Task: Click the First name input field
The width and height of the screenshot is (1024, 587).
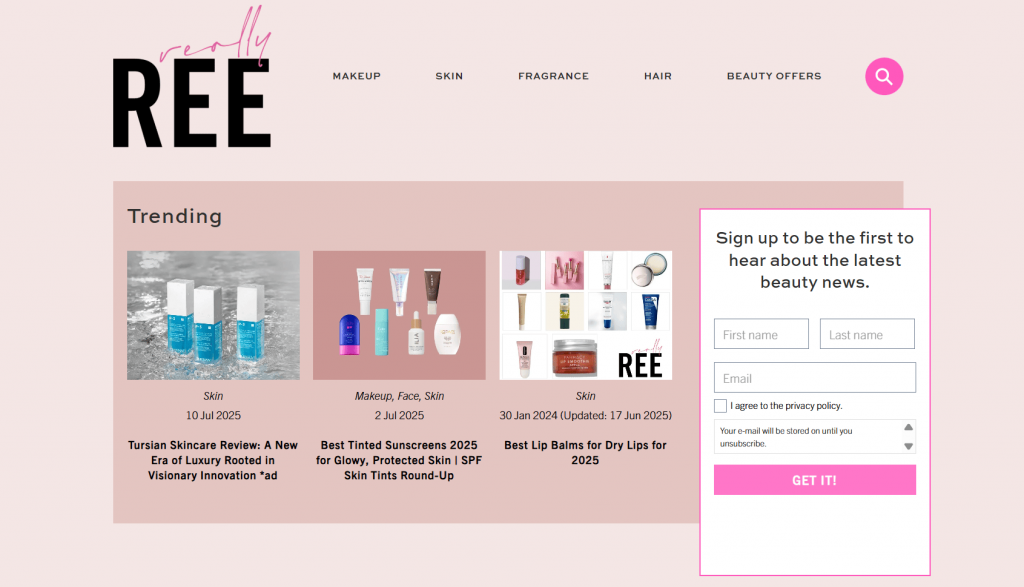Action: 761,333
